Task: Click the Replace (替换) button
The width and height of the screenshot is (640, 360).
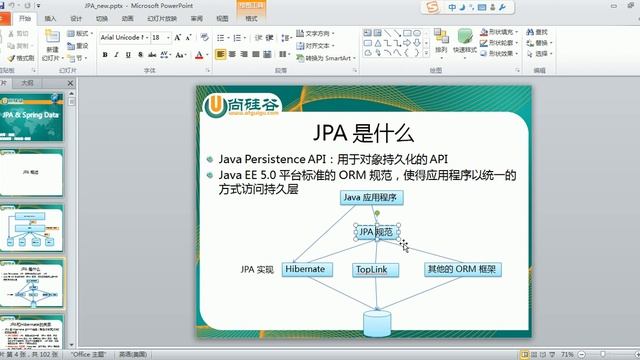Action: pos(539,42)
